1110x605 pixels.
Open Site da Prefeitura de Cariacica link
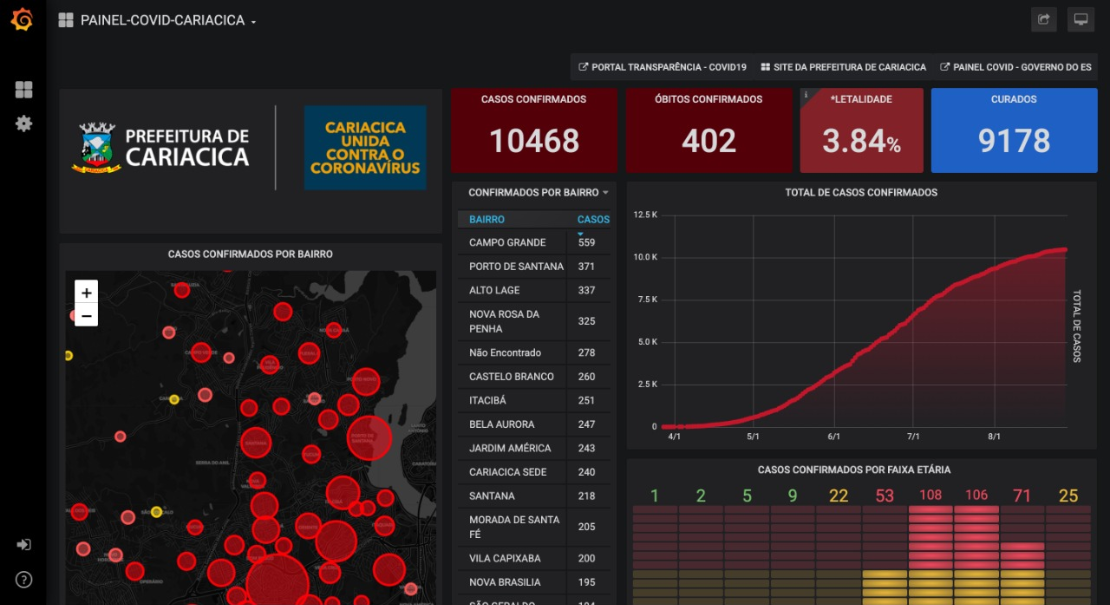(843, 67)
